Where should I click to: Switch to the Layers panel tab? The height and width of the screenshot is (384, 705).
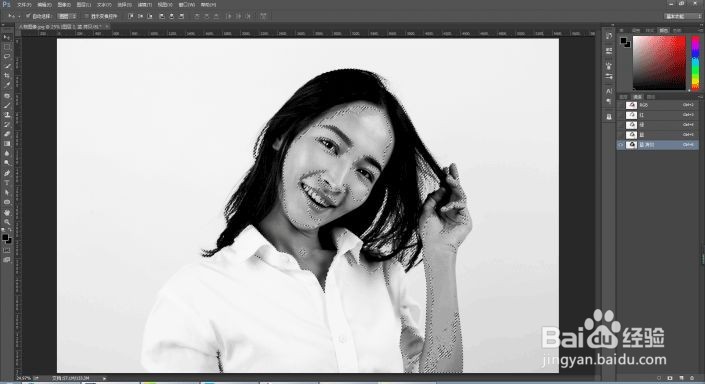tap(624, 97)
